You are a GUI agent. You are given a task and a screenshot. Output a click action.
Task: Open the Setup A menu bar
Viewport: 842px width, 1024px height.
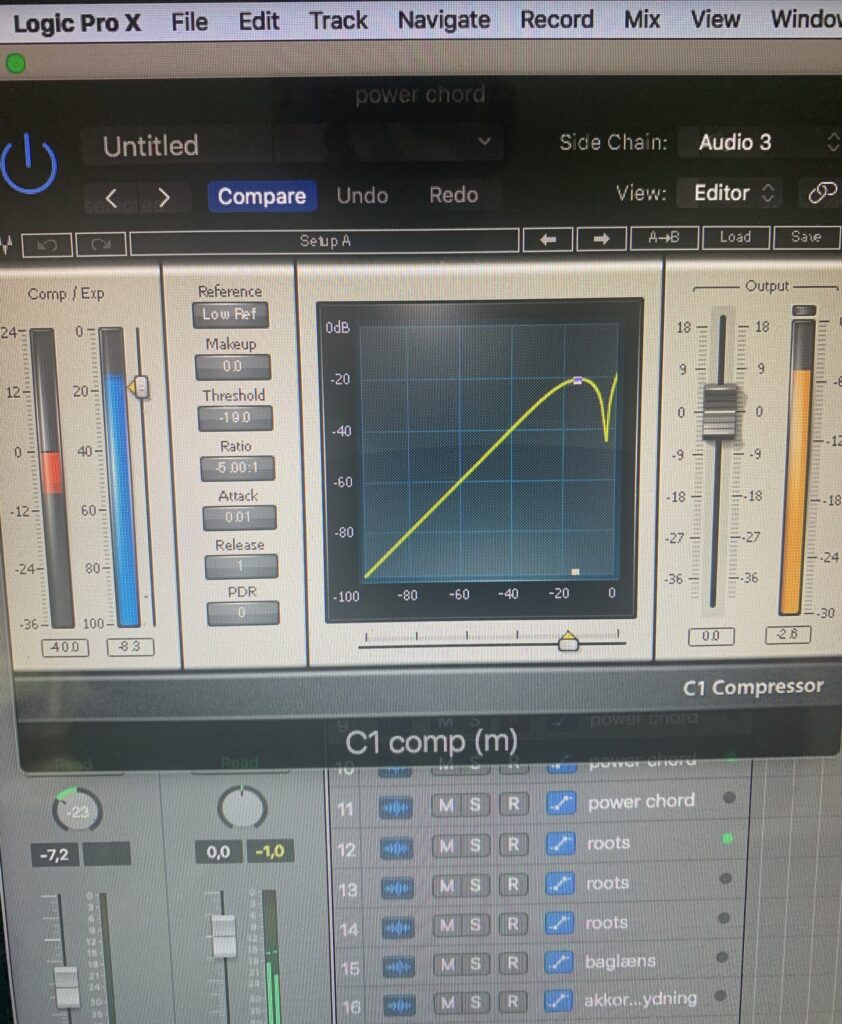click(x=325, y=241)
